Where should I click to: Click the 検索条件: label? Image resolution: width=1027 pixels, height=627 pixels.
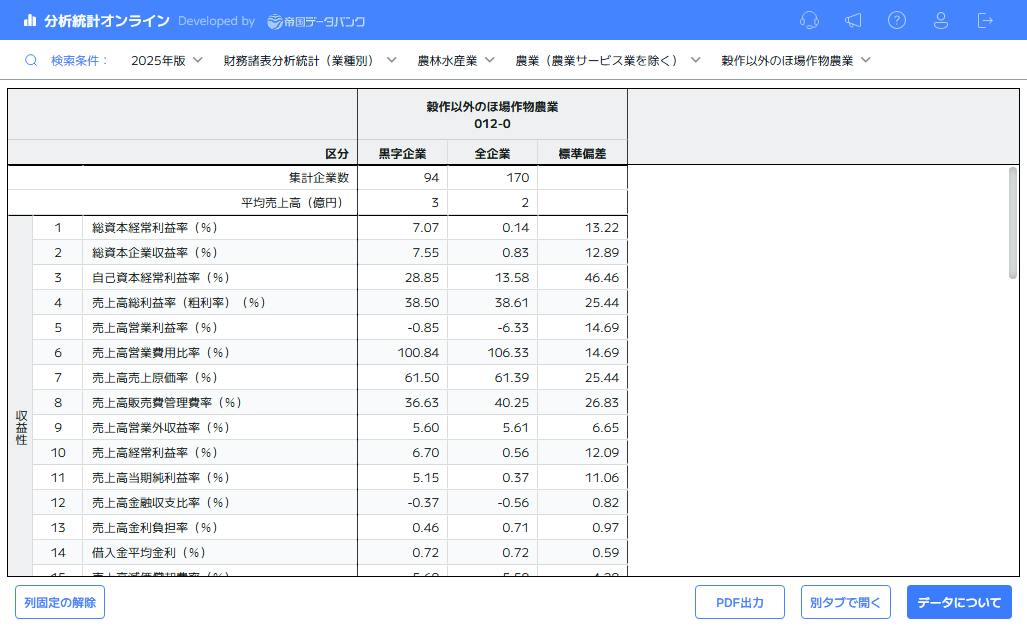tap(79, 60)
